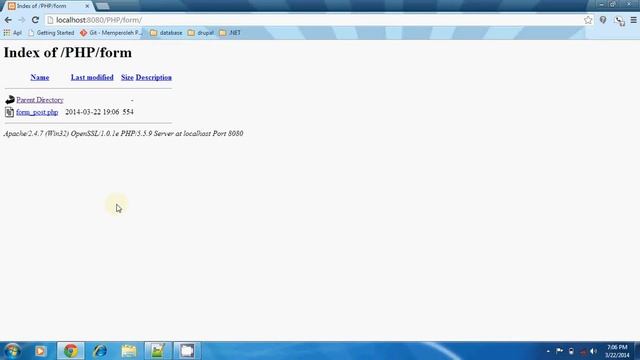Viewport: 640px width, 360px height.
Task: Click the file icon beside form_post.php
Action: (x=9, y=112)
